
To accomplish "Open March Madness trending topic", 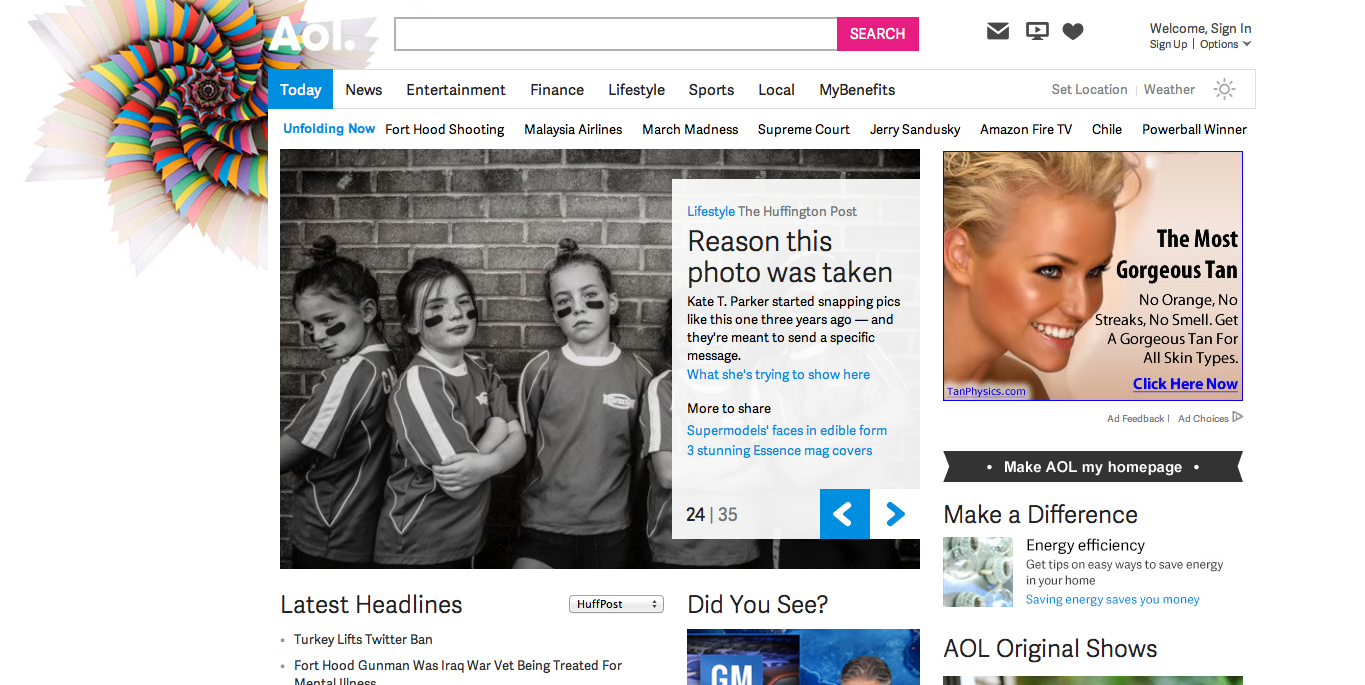I will [690, 129].
